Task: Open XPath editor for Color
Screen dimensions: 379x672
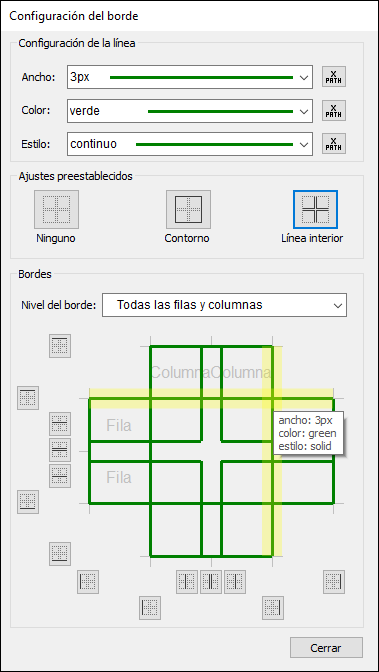Action: 334,111
